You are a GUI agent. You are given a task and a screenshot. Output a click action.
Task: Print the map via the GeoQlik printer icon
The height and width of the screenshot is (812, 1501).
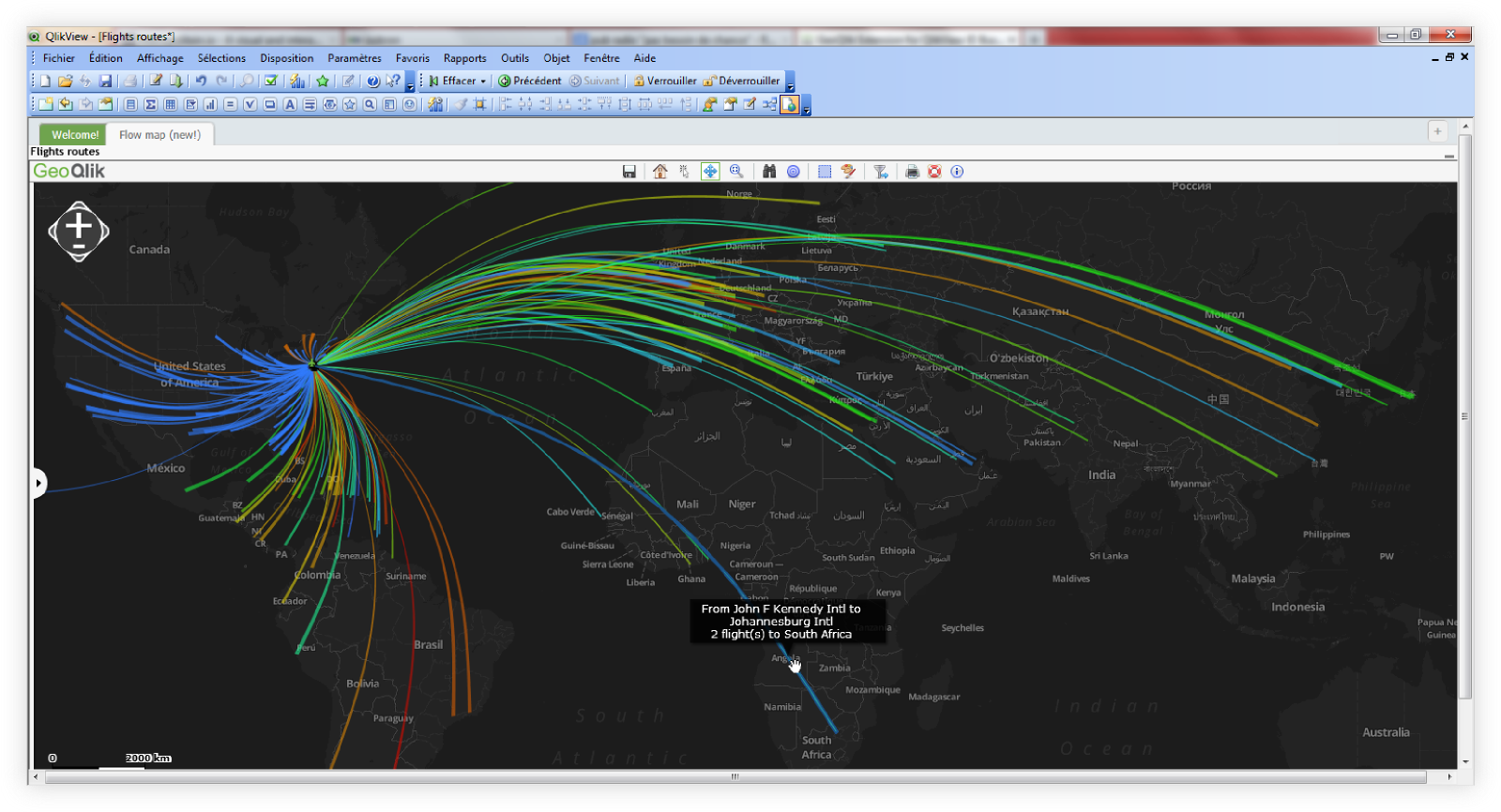(912, 172)
